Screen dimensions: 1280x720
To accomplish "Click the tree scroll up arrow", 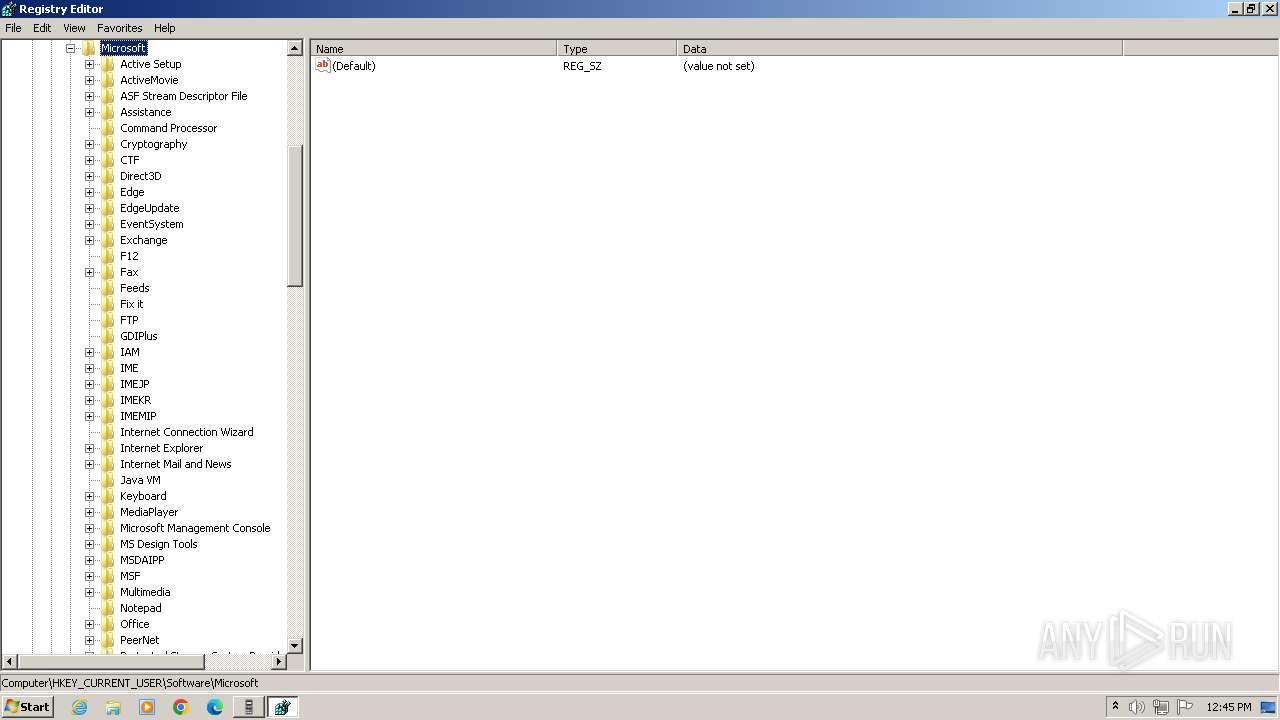I will 295,48.
